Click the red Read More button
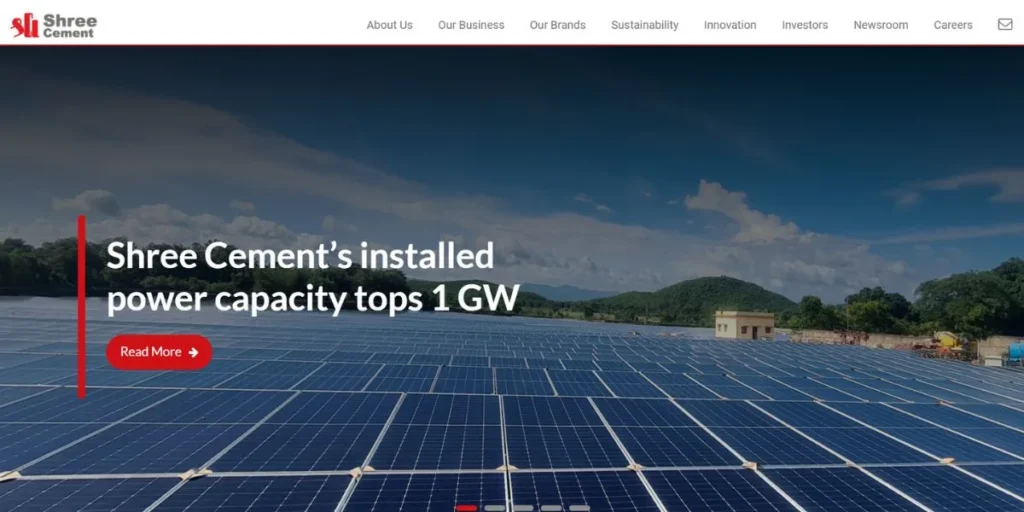 [x=159, y=352]
